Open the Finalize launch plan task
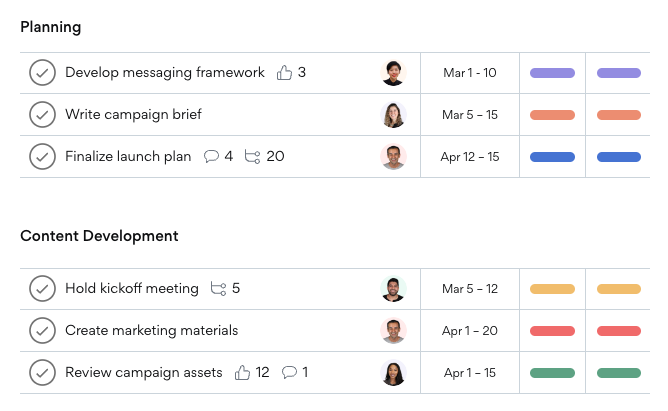The image size is (668, 411). pos(128,157)
